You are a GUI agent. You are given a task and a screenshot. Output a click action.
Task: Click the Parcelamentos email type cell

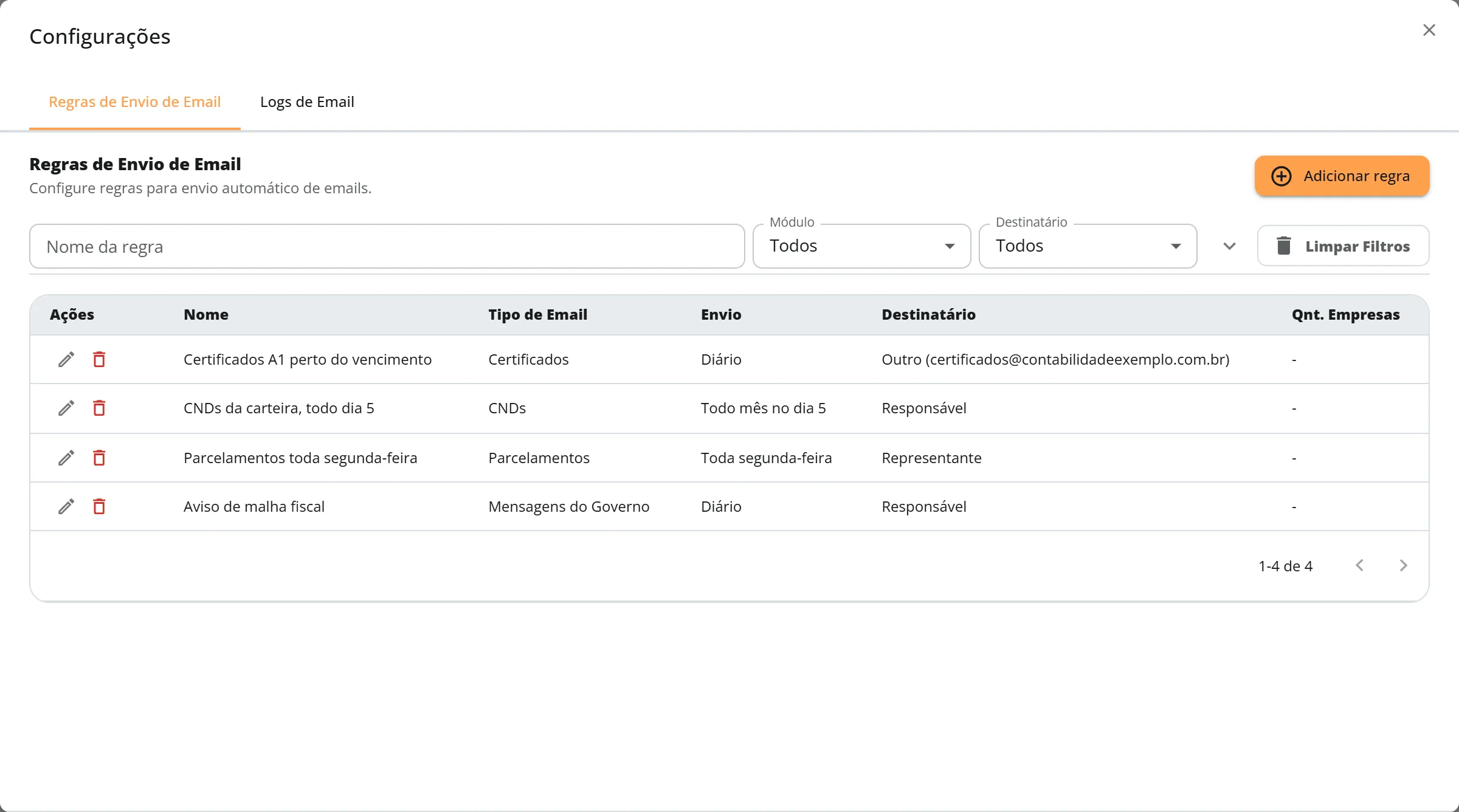[x=539, y=458]
